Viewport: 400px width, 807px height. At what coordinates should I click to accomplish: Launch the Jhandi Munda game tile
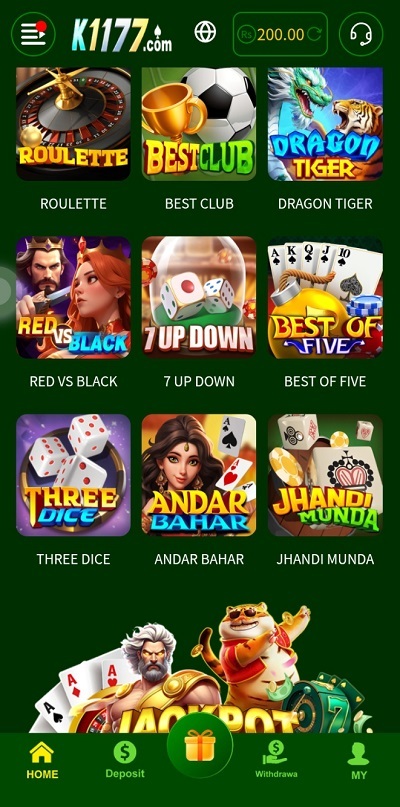(325, 475)
